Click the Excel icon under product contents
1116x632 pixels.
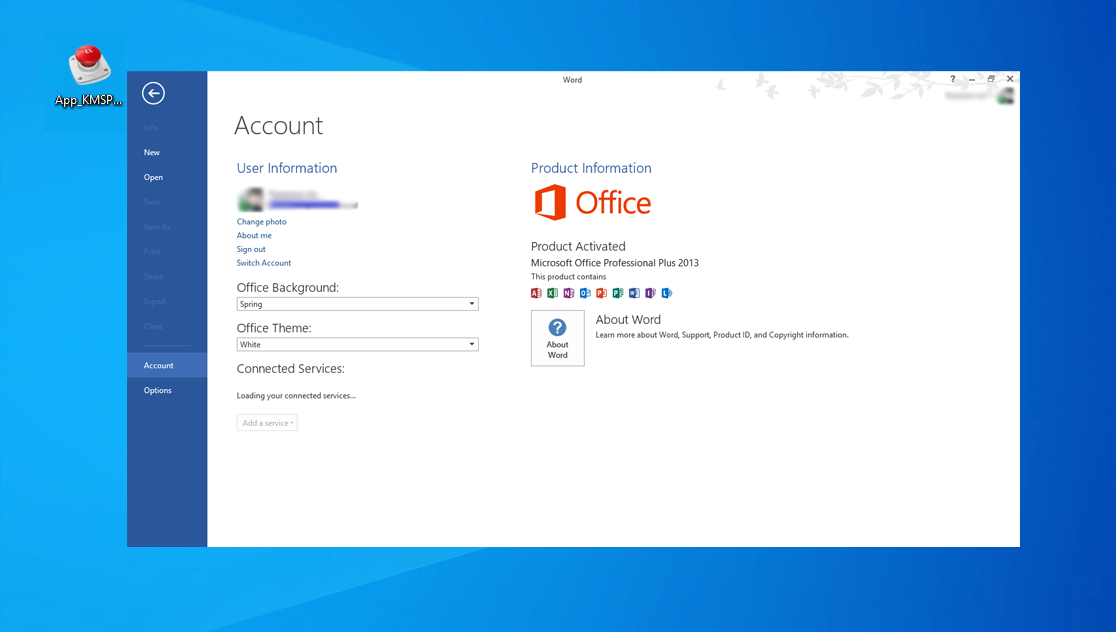[552, 293]
